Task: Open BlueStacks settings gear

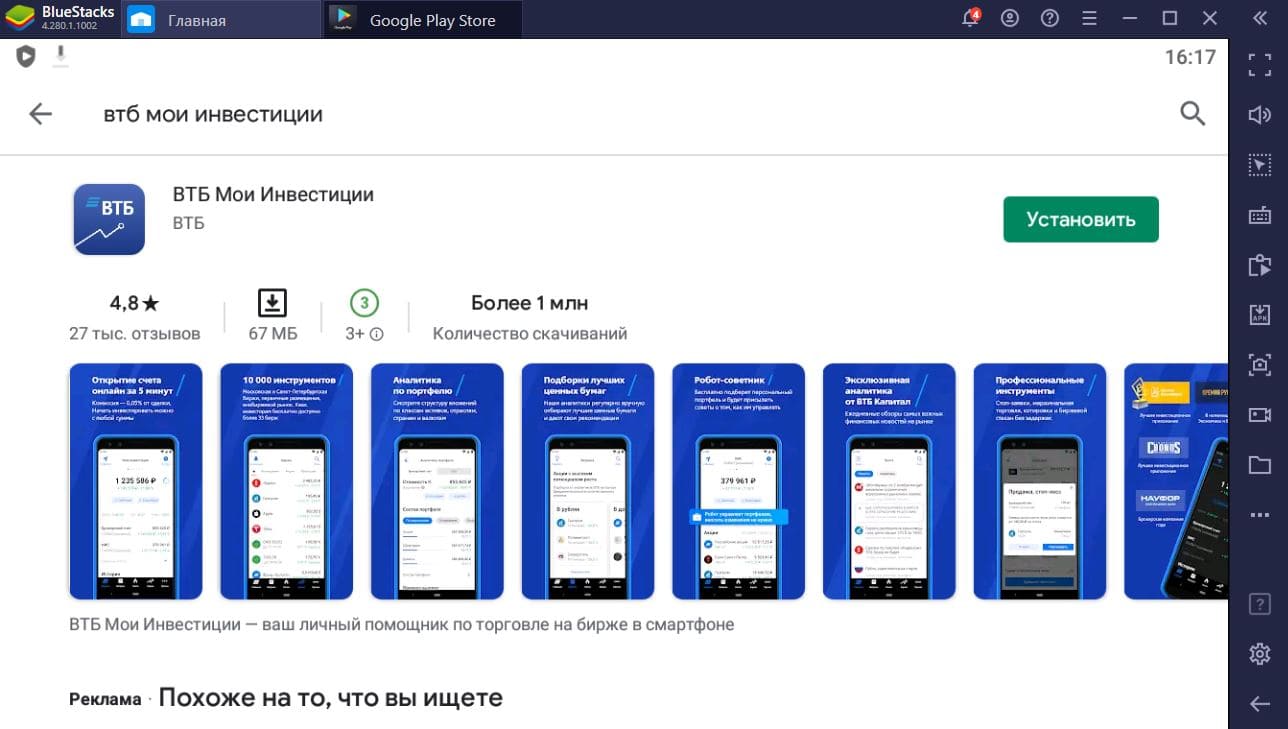Action: (1259, 654)
